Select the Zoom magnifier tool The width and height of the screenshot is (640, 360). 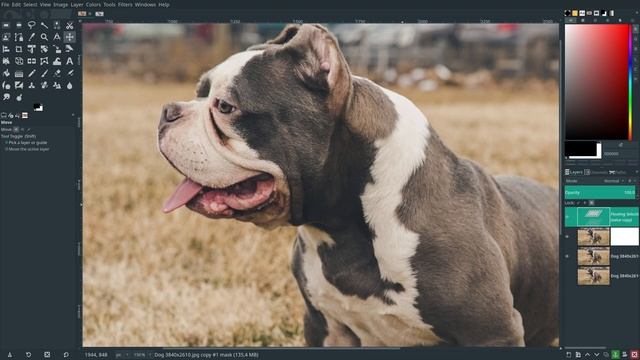(44, 37)
